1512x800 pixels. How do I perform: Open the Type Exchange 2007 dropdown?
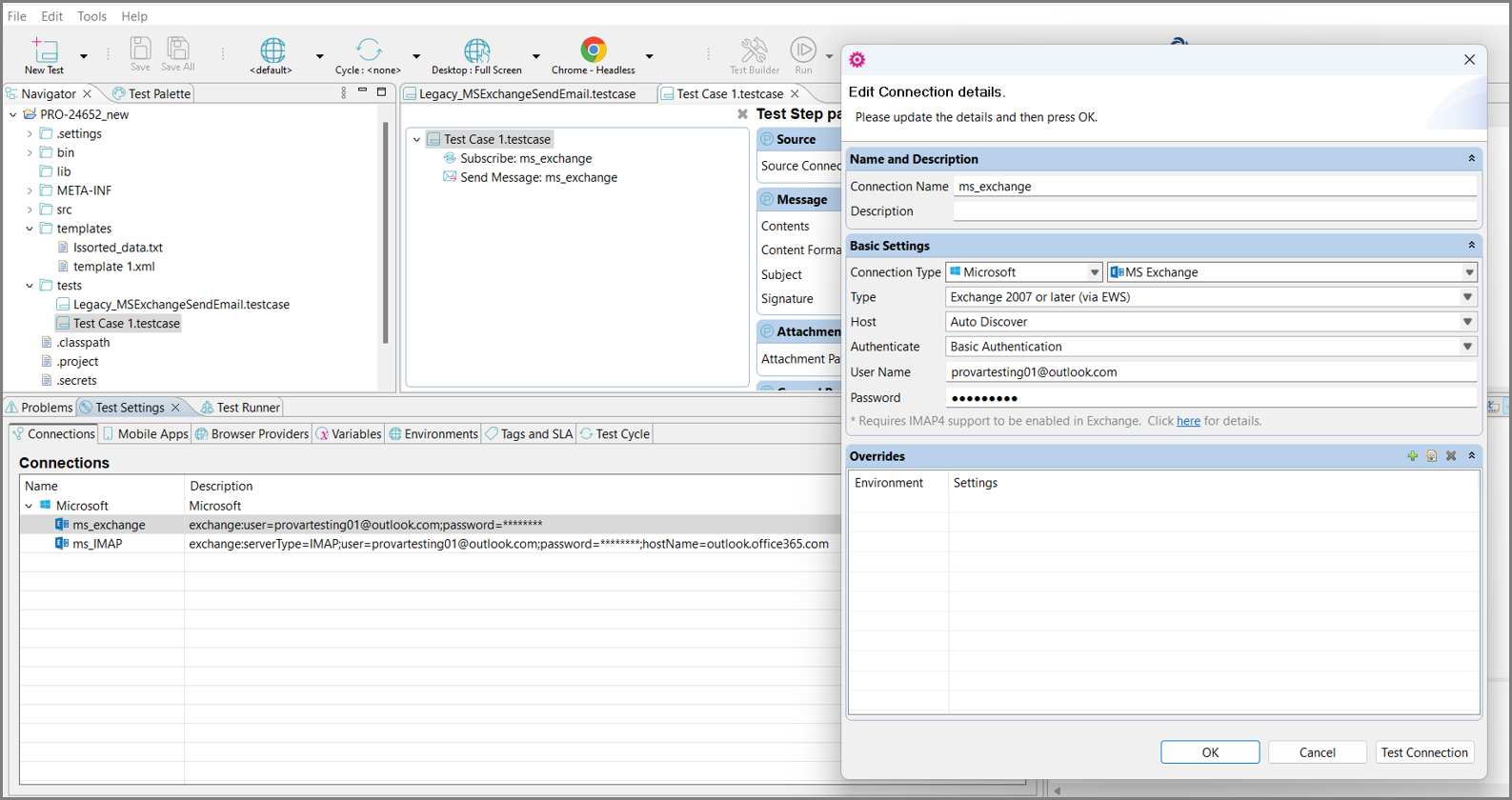(1468, 297)
